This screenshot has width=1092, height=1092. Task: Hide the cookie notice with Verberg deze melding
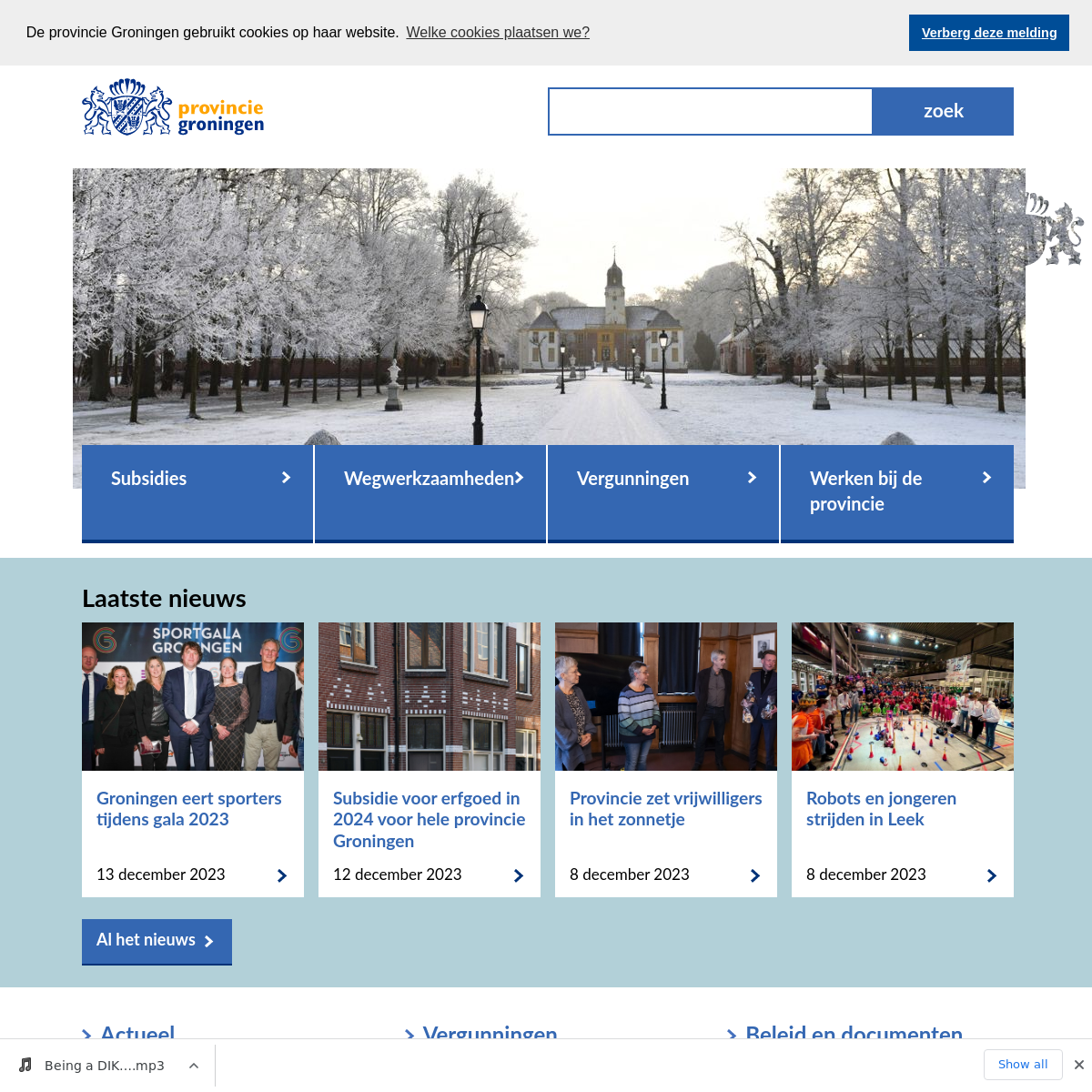(x=989, y=33)
